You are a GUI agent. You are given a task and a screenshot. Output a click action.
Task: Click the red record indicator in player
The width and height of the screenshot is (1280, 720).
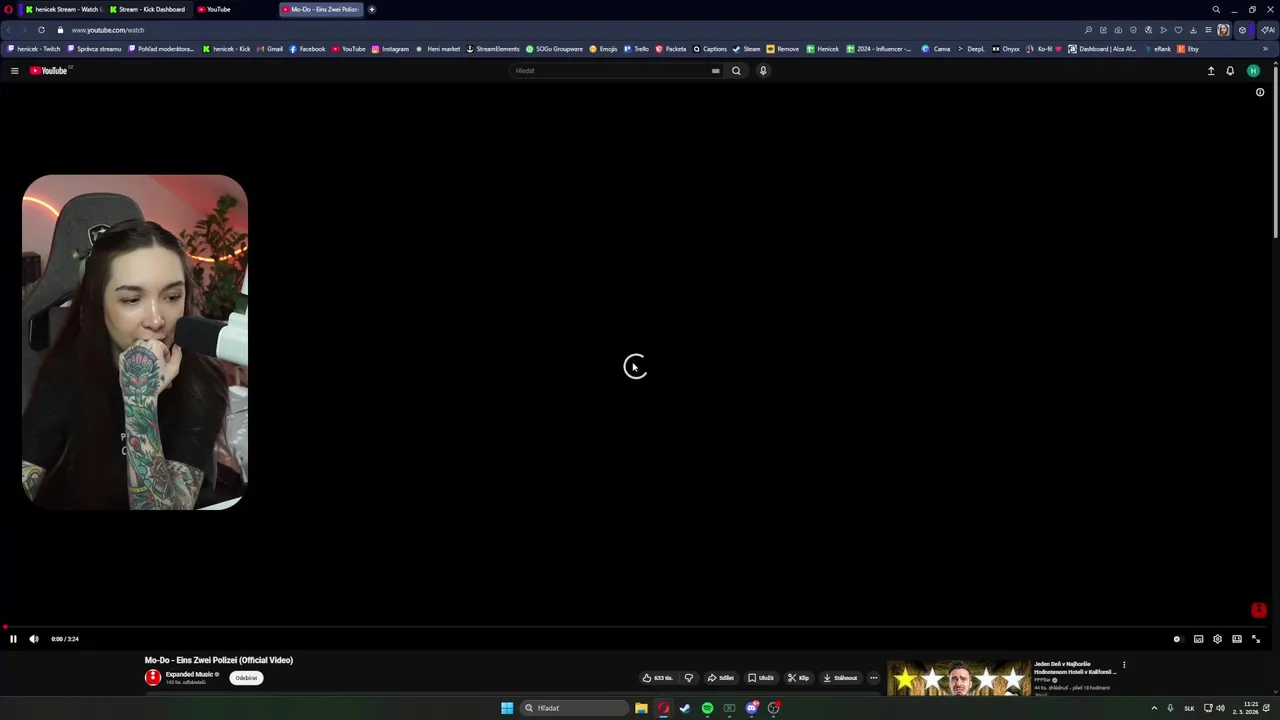(1259, 610)
